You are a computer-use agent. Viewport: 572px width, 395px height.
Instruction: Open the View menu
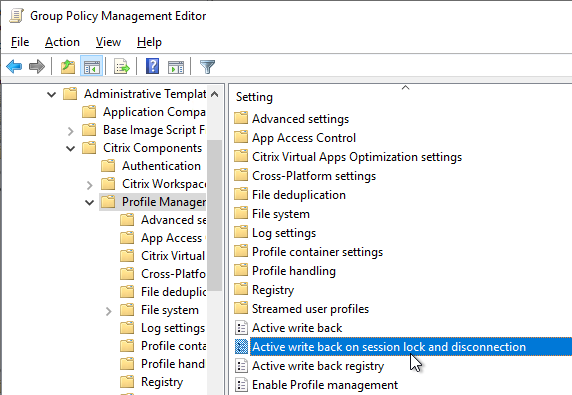(108, 42)
